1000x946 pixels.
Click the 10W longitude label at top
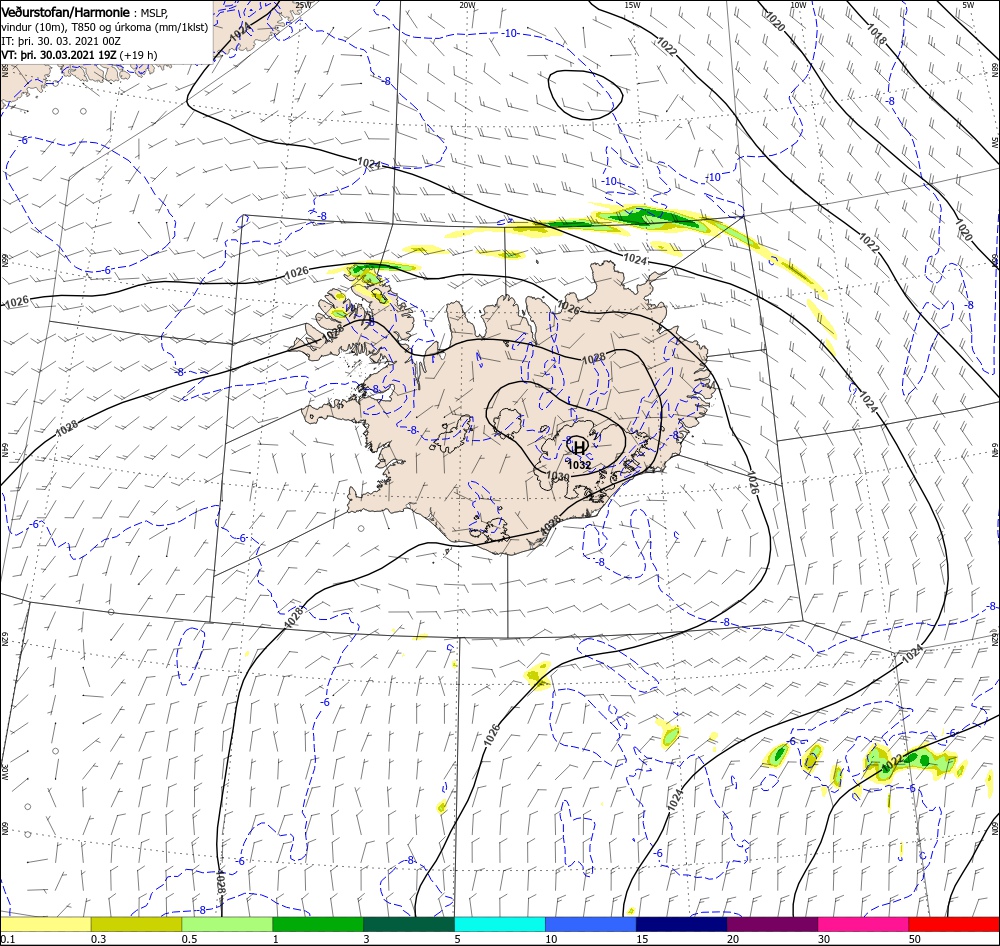(798, 5)
